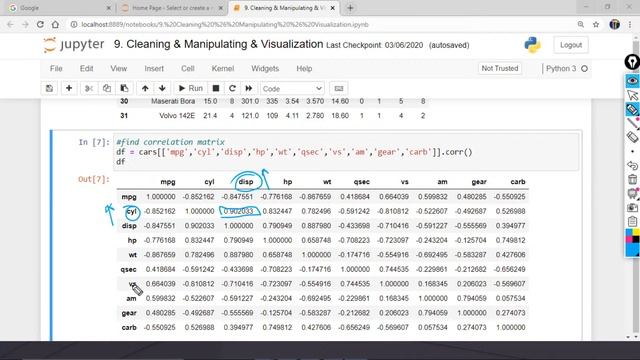640x360 pixels.
Task: Click the notebook vertical scrollbar
Action: pyautogui.click(x=636, y=186)
